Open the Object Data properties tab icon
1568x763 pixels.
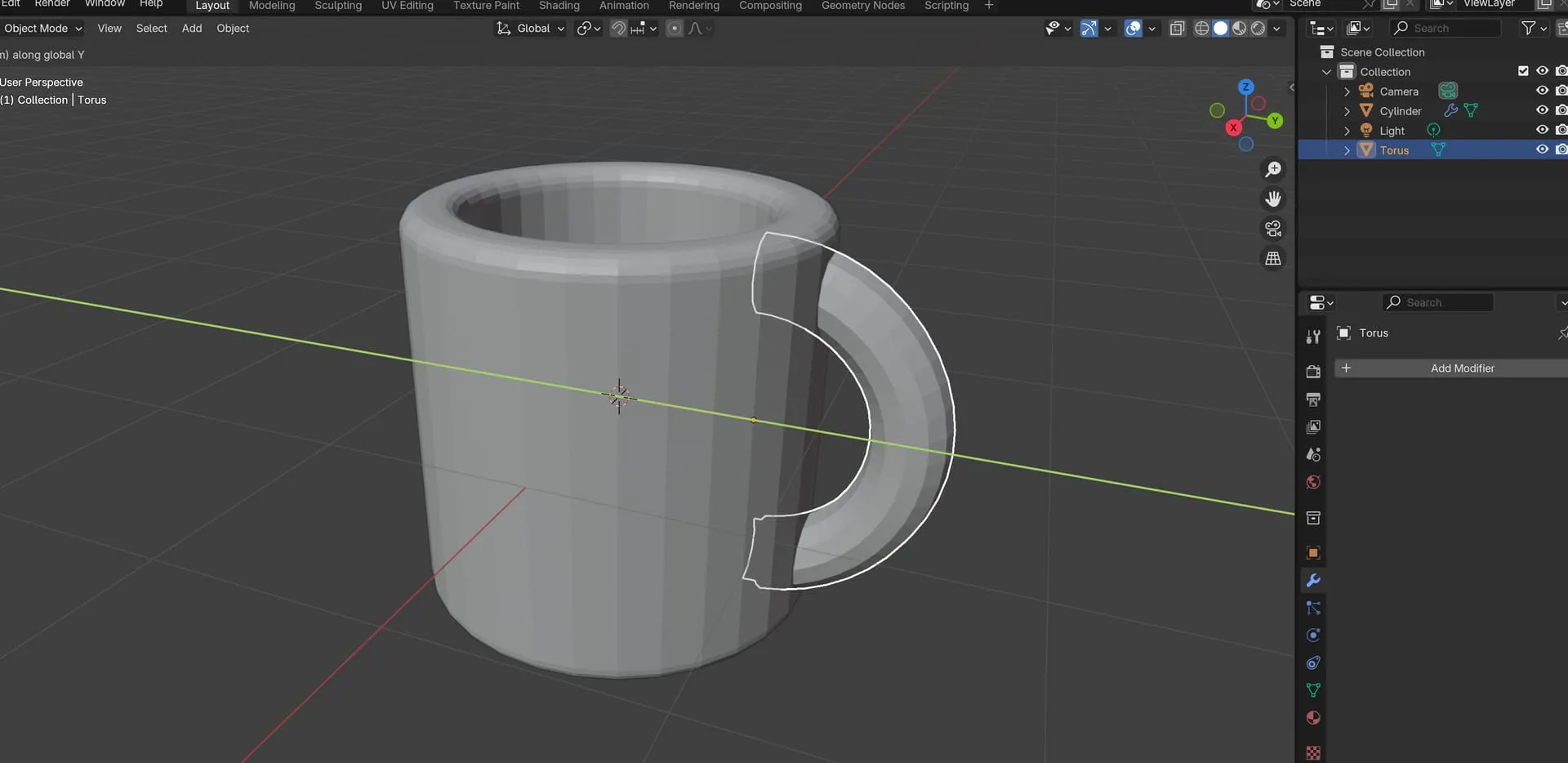(1313, 690)
